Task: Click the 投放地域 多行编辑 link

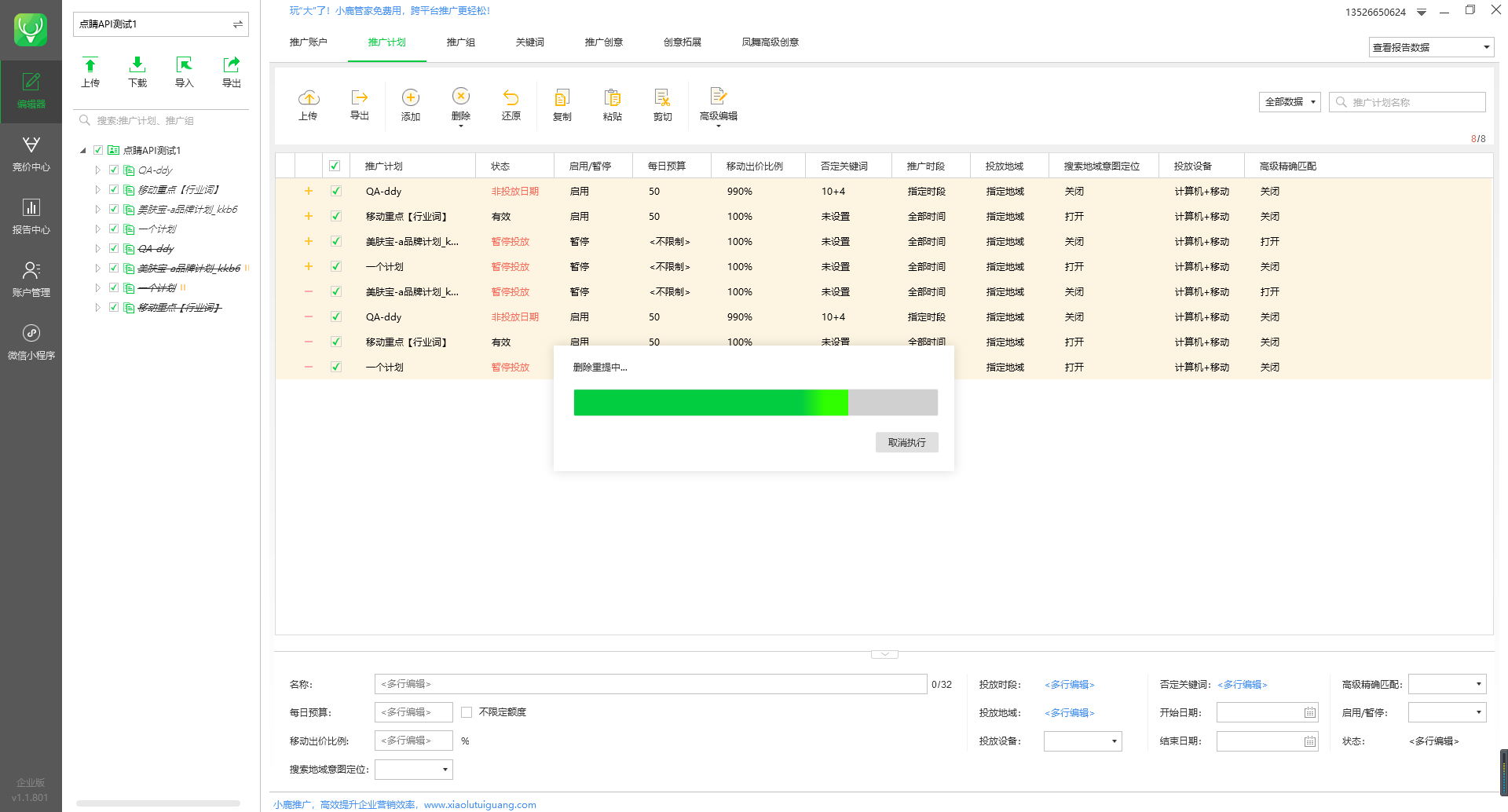Action: (x=1070, y=712)
